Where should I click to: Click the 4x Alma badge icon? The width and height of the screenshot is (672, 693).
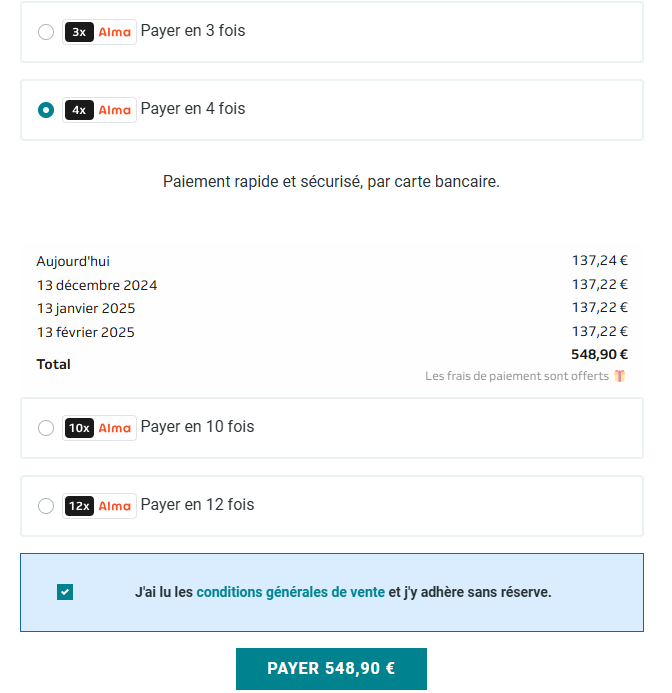[99, 110]
